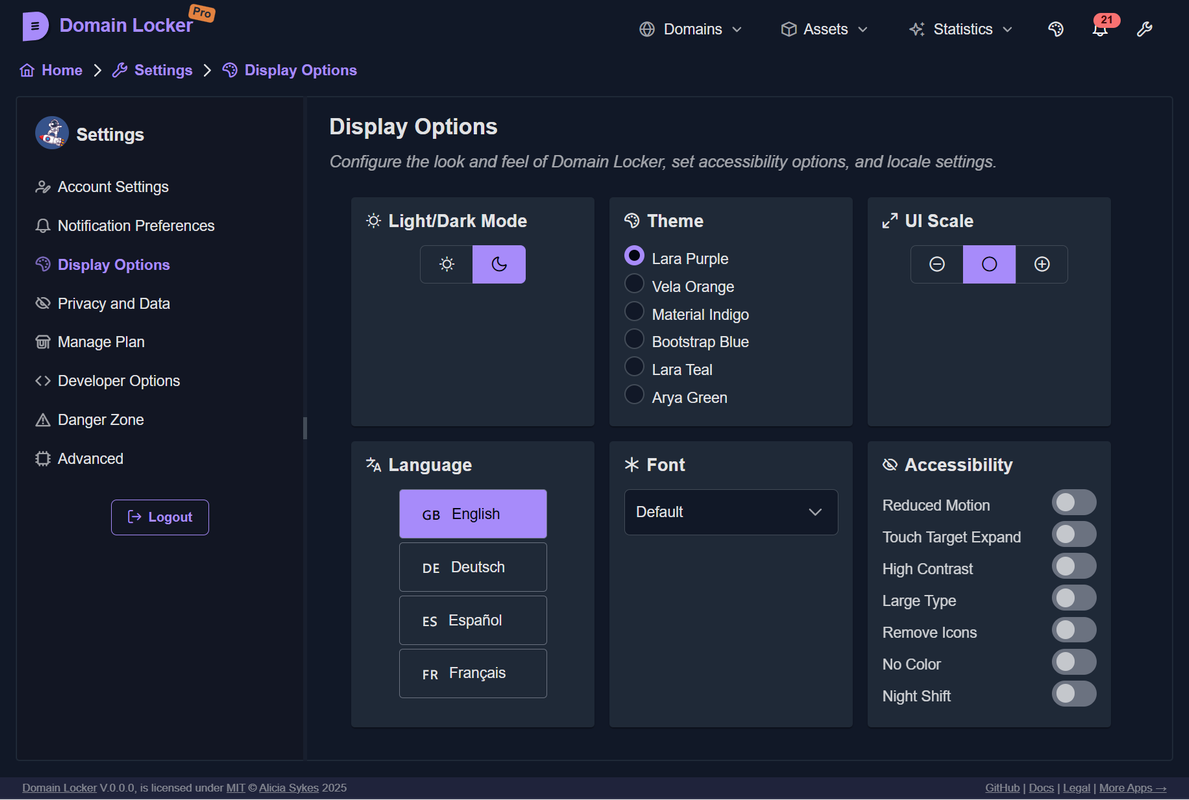Open the Docs footer link
This screenshot has width=1189, height=800.
1041,788
